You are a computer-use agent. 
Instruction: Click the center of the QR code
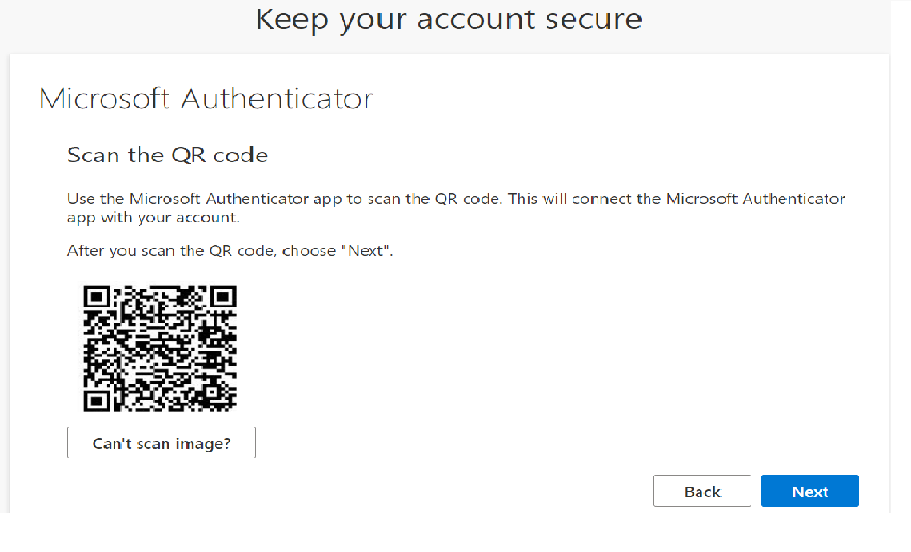[160, 348]
